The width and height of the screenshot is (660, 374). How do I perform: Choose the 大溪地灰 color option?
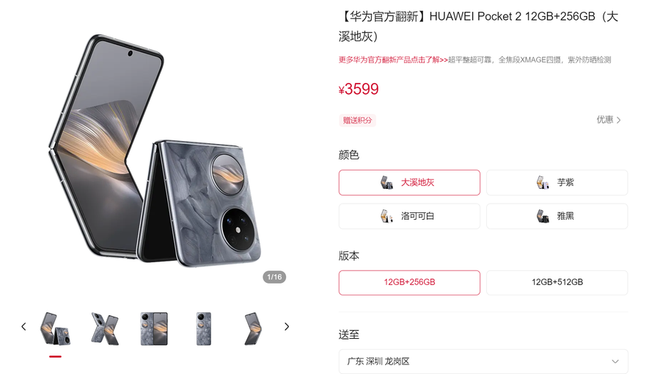pos(409,183)
